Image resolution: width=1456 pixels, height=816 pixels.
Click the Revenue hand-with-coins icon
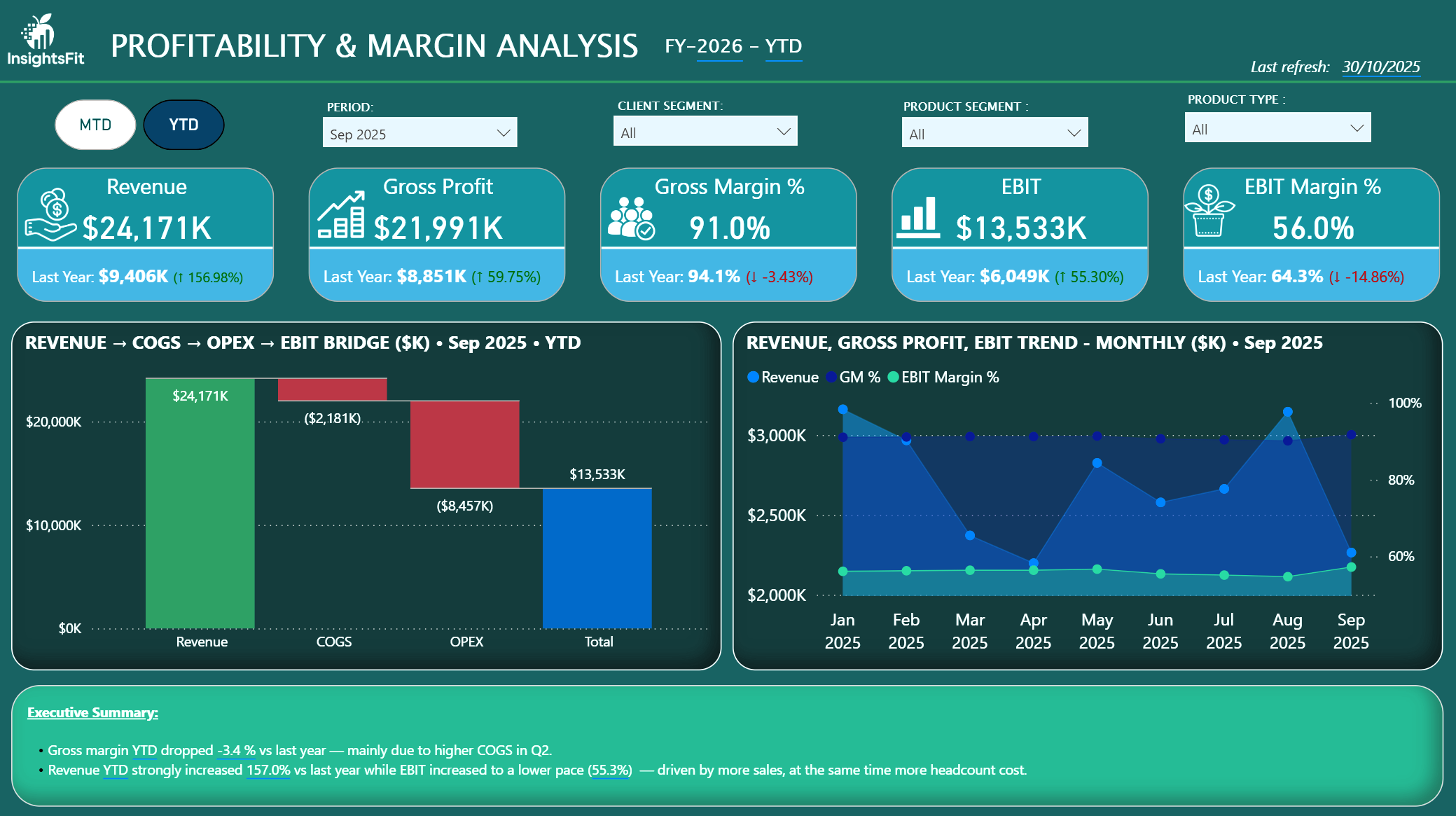[x=50, y=215]
